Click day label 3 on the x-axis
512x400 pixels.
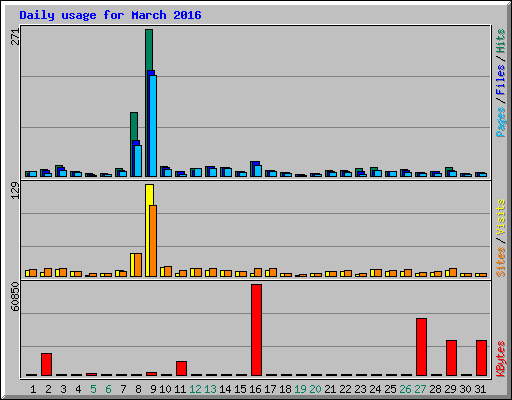click(63, 389)
